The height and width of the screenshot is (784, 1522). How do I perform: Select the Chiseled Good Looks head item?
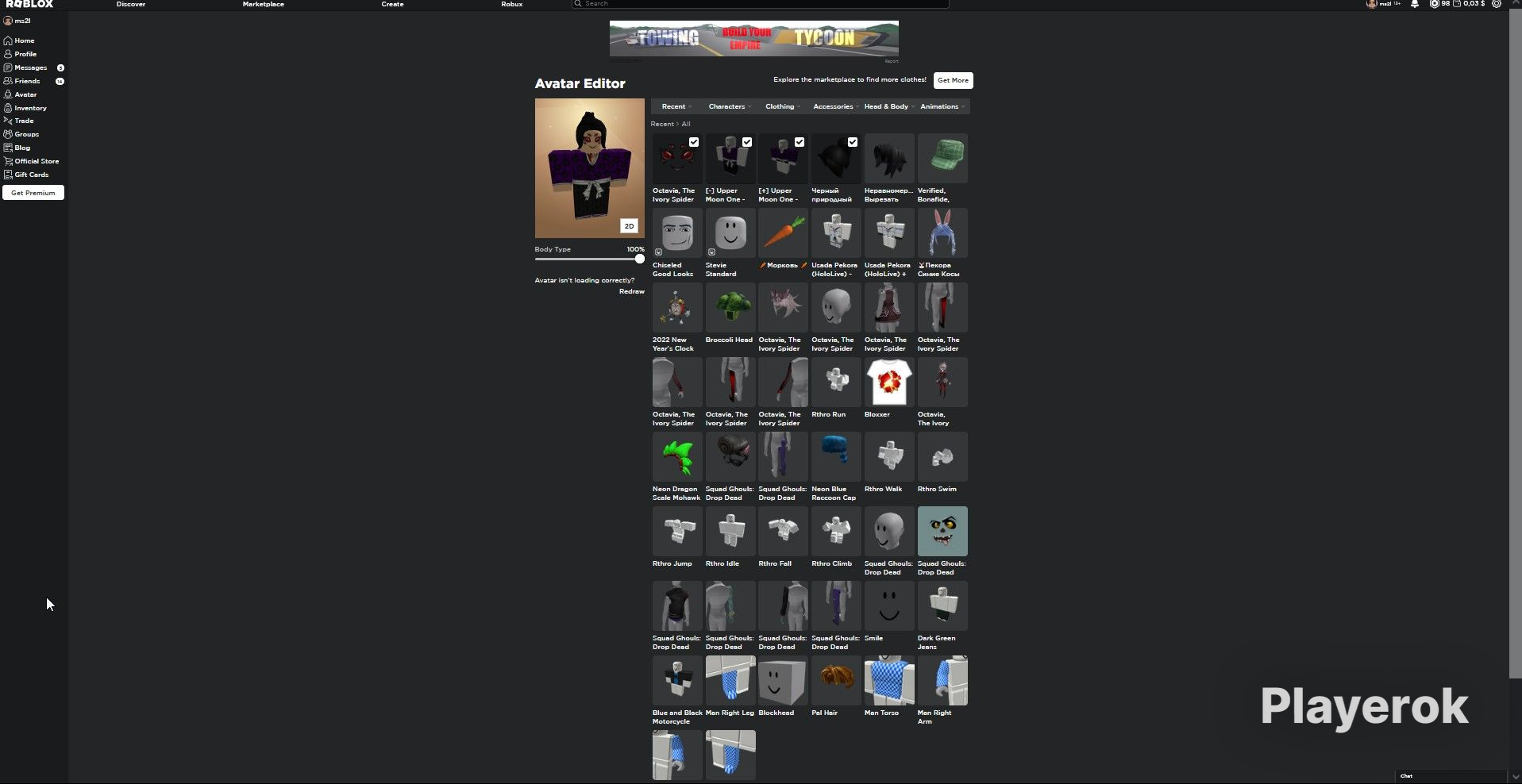(x=677, y=233)
